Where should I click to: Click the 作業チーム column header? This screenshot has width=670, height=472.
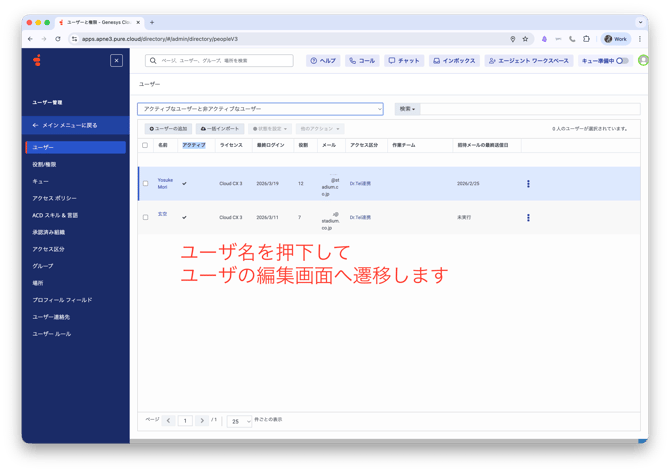pos(404,145)
